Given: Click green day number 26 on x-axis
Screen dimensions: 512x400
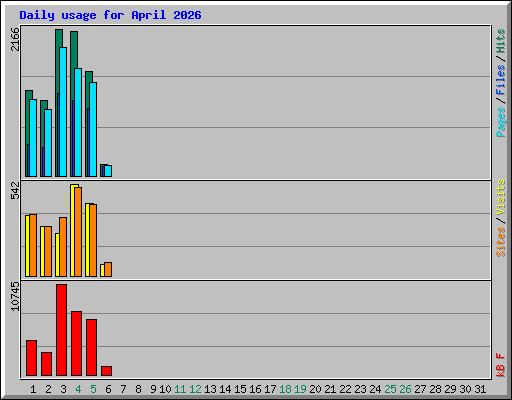Looking at the screenshot, I should (405, 389).
